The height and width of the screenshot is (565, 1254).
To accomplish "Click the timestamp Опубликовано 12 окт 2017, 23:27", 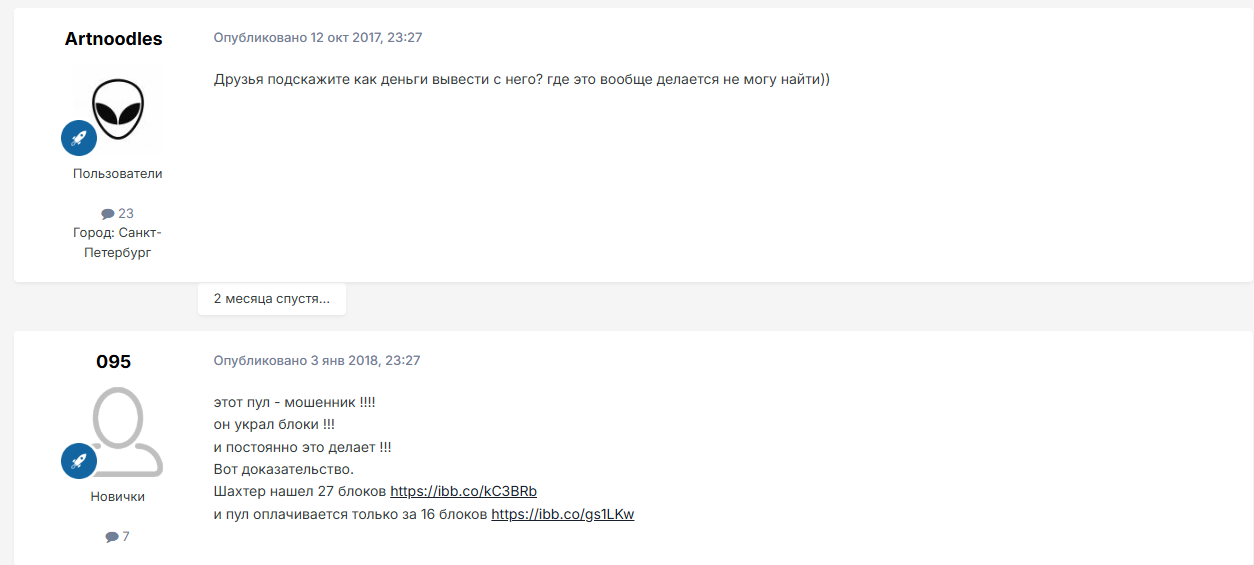I will coord(318,37).
